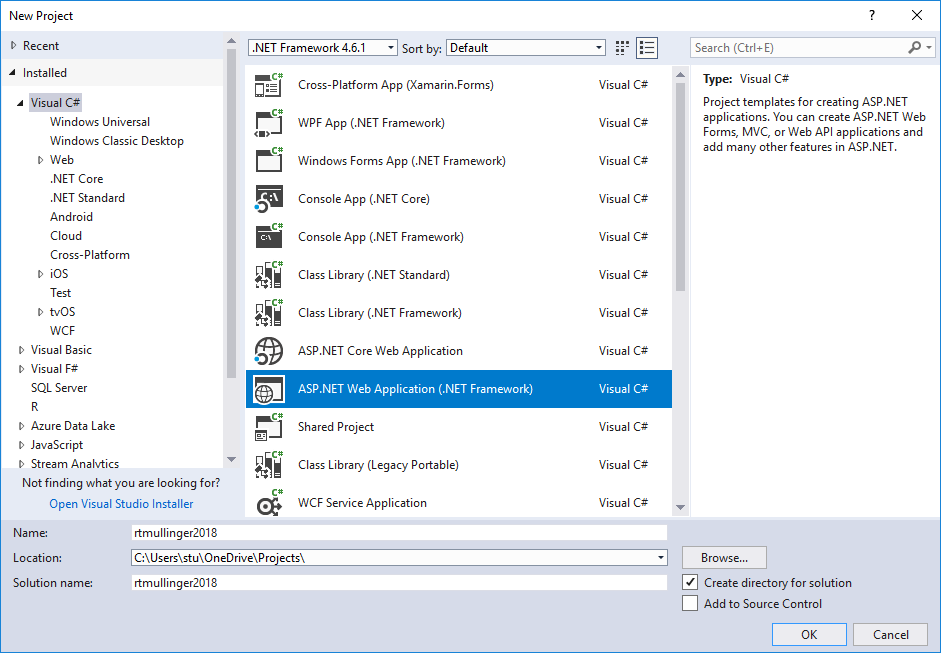Collapse the Visual C# tree node
Viewport: 941px width, 653px height.
click(x=20, y=103)
